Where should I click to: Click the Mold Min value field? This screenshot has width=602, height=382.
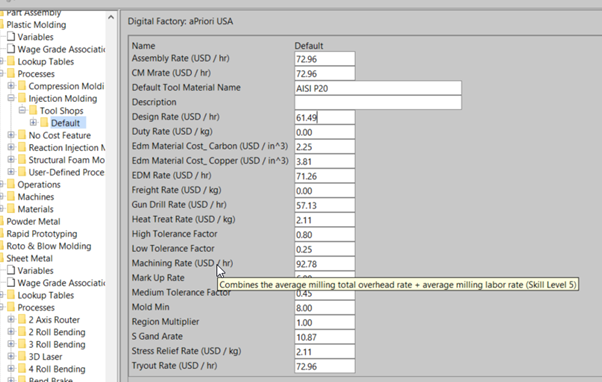[325, 308]
